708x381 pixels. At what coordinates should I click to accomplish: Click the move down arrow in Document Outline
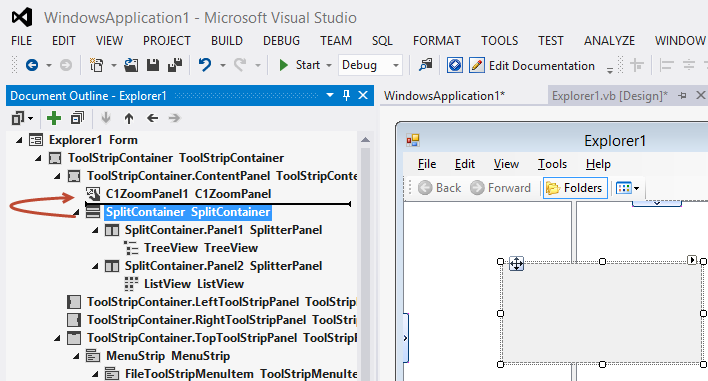tap(106, 118)
